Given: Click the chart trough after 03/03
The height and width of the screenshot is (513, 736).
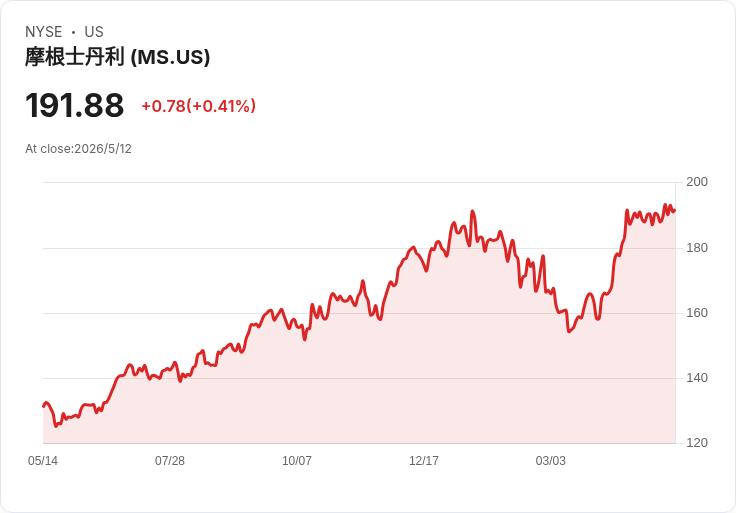Looking at the screenshot, I should point(569,331).
